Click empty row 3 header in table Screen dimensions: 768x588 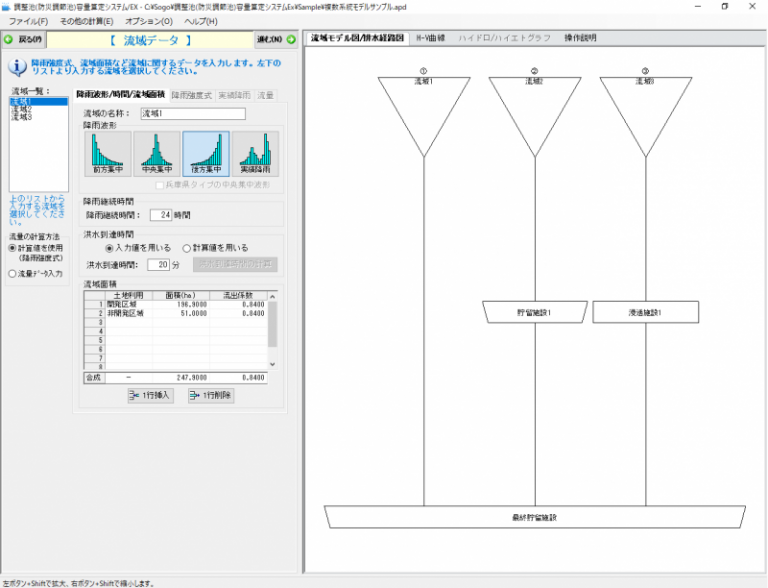(95, 322)
